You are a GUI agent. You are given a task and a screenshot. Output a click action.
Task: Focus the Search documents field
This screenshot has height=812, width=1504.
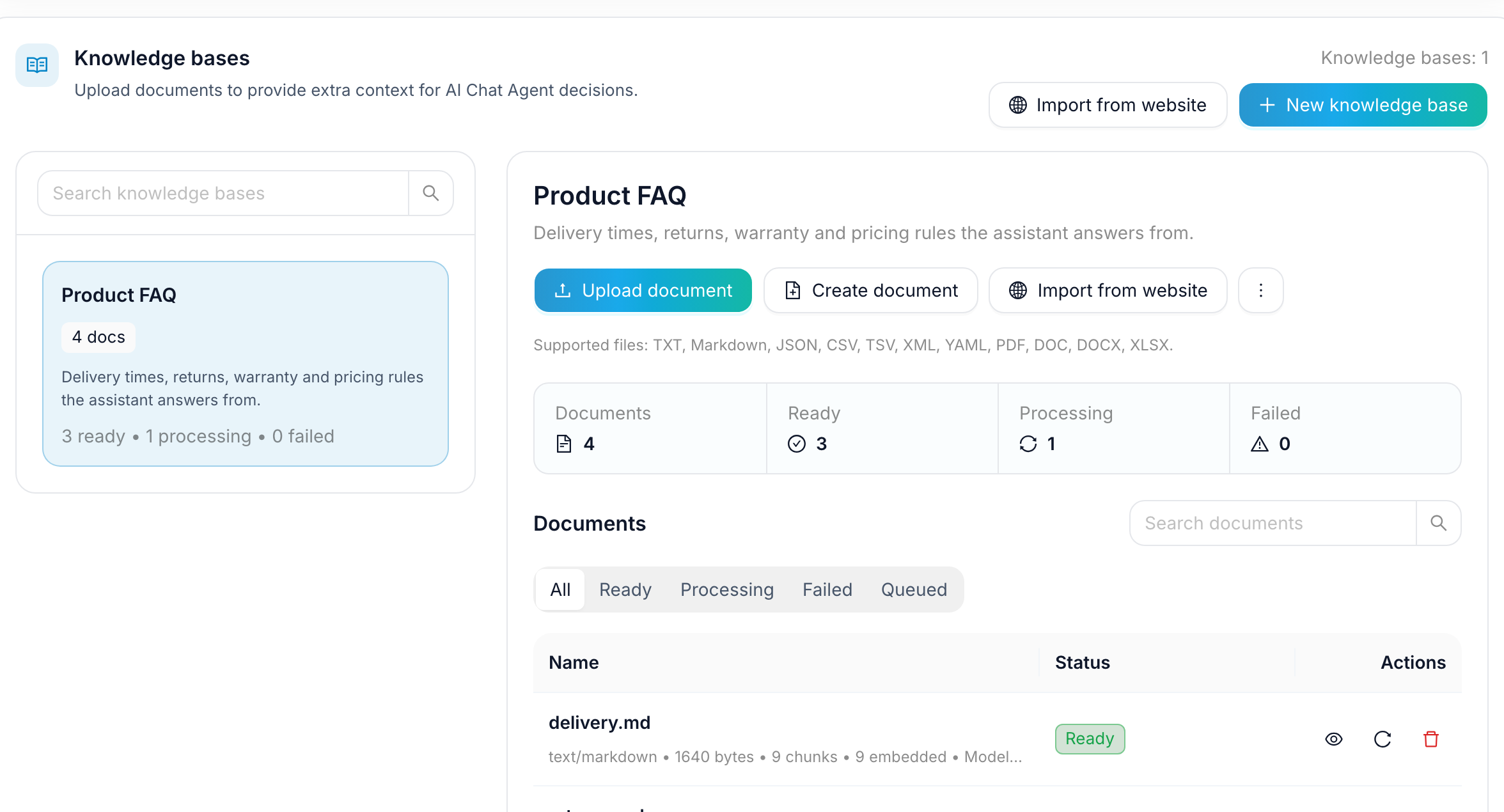coord(1273,523)
